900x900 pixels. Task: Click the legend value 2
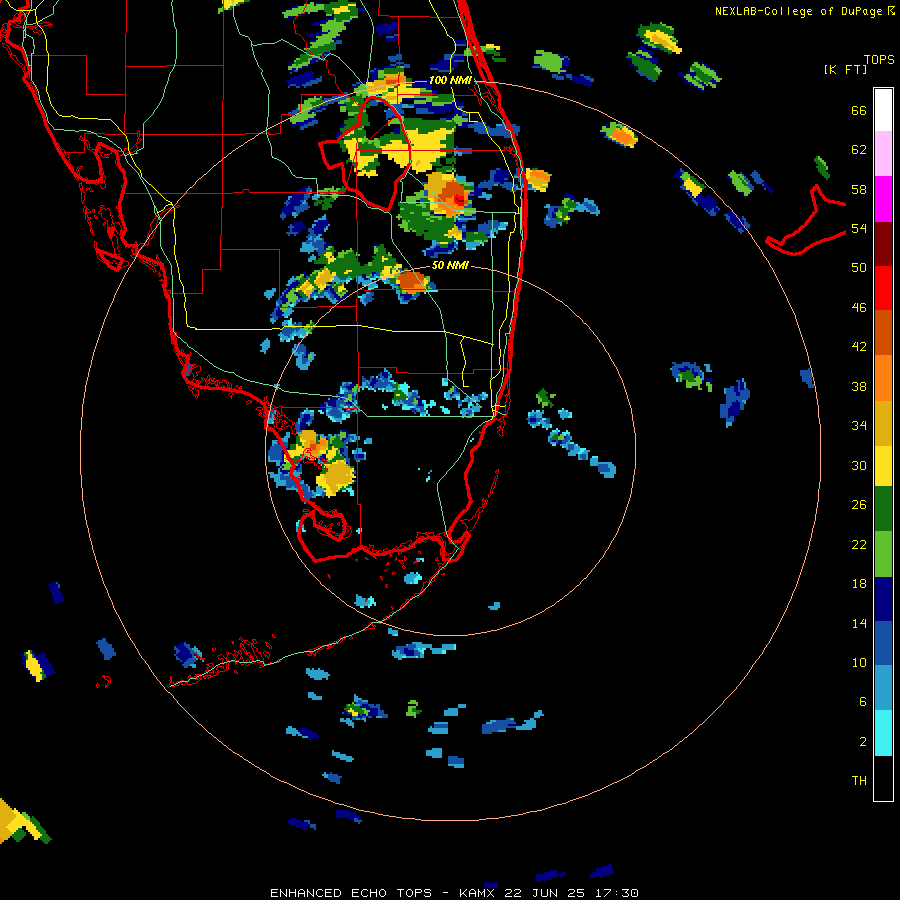[x=863, y=742]
